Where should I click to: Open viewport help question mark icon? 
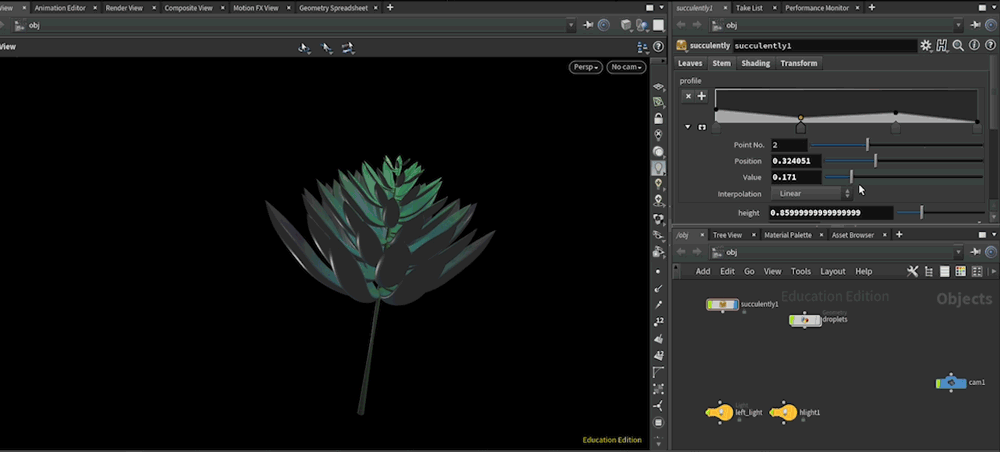[x=658, y=47]
